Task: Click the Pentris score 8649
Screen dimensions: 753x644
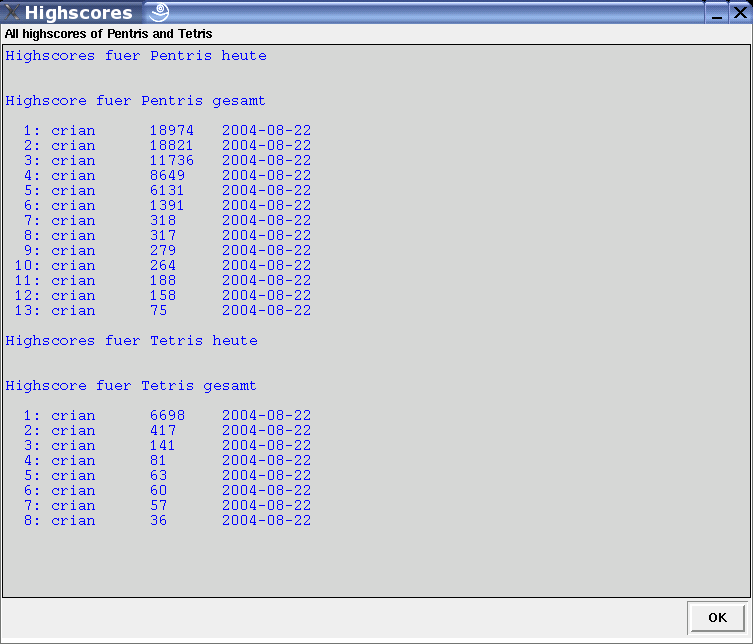Action: tap(167, 175)
